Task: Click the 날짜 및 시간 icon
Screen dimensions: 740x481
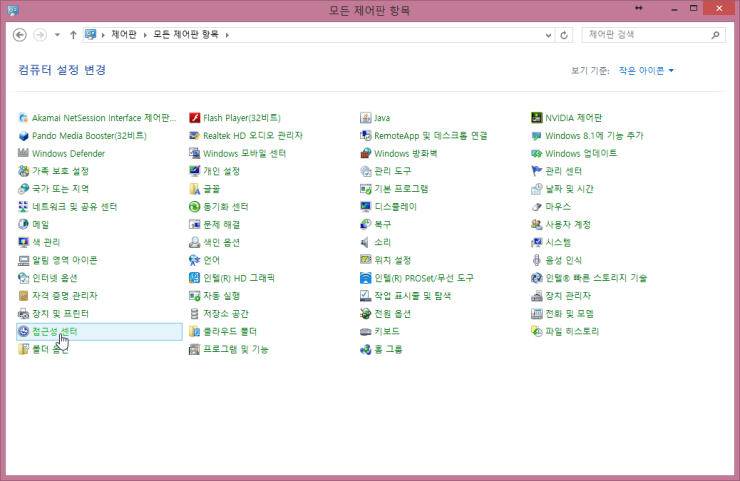Action: (536, 189)
